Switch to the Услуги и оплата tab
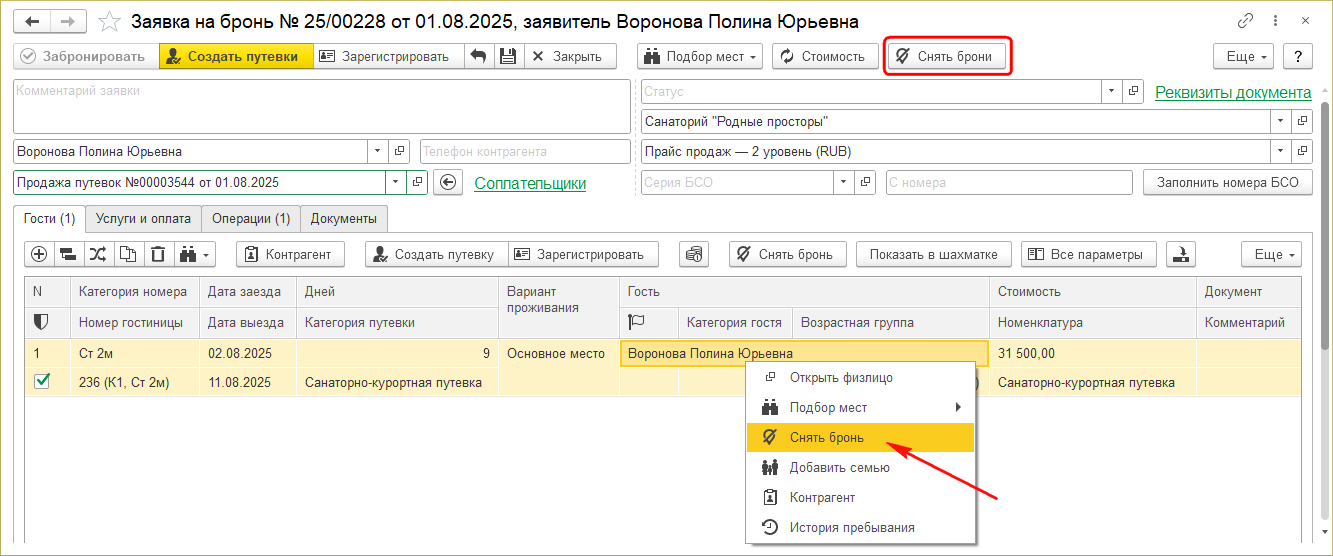The width and height of the screenshot is (1333, 556). tap(143, 218)
